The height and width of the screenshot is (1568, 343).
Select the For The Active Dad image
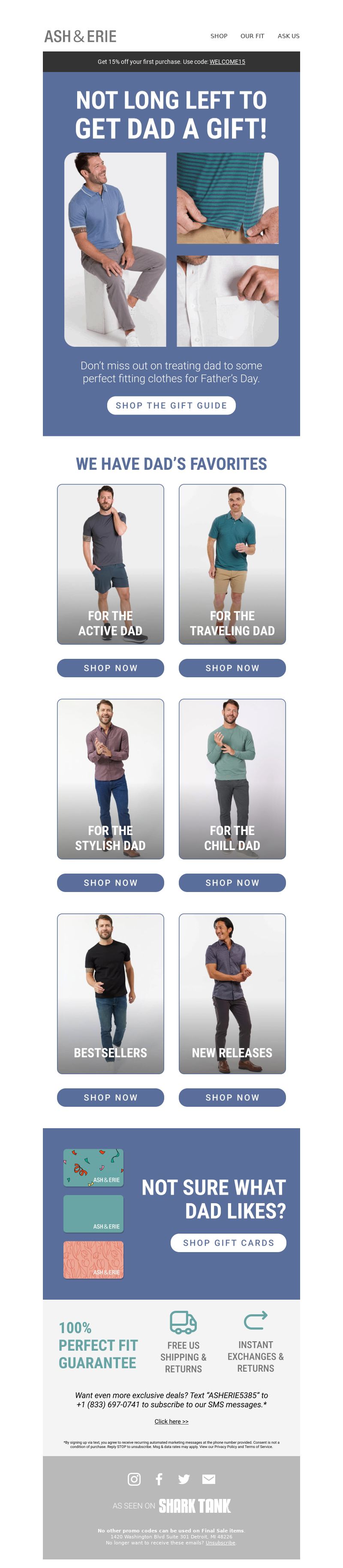(110, 564)
